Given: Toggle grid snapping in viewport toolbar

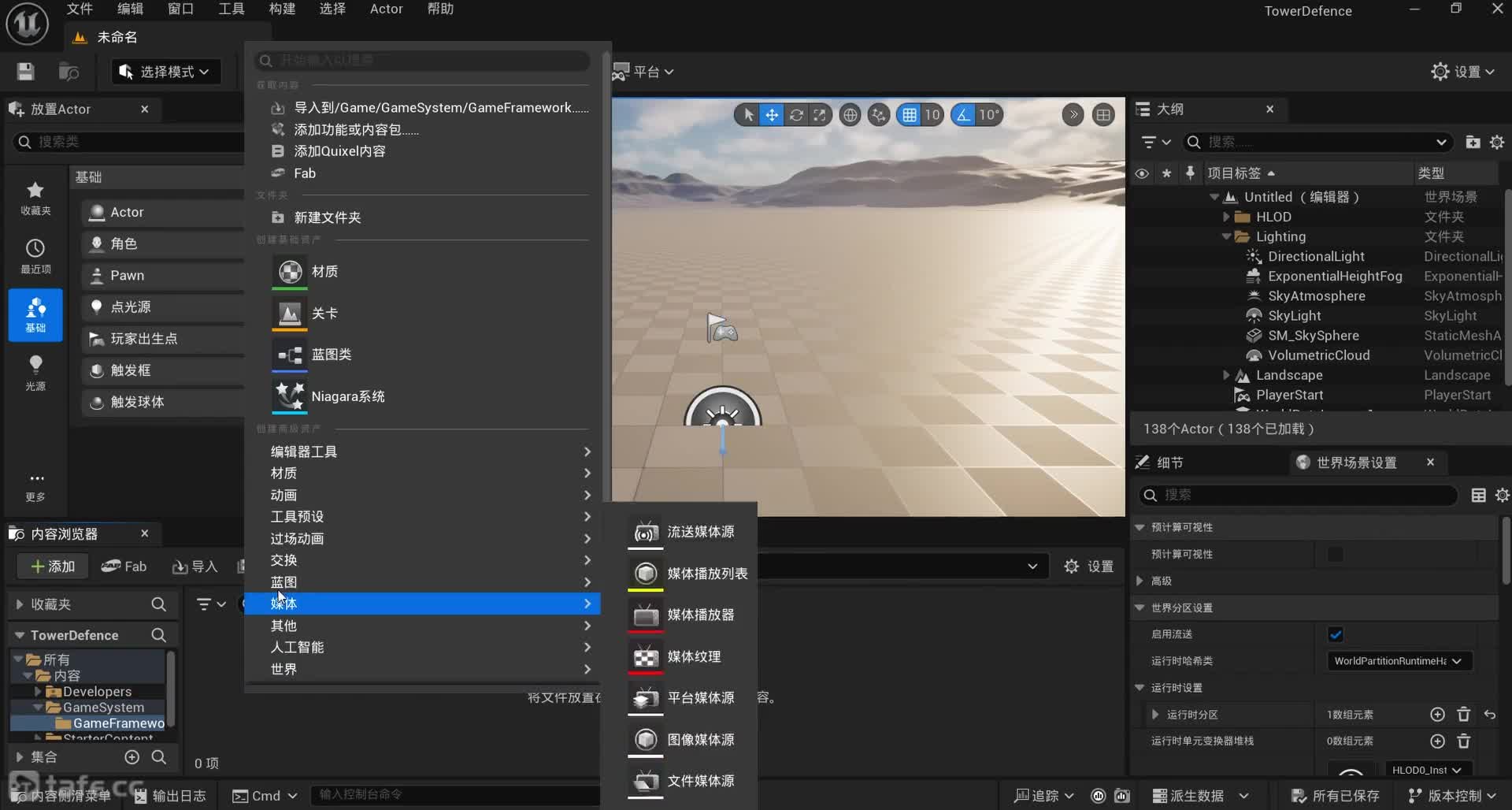Looking at the screenshot, I should point(910,115).
